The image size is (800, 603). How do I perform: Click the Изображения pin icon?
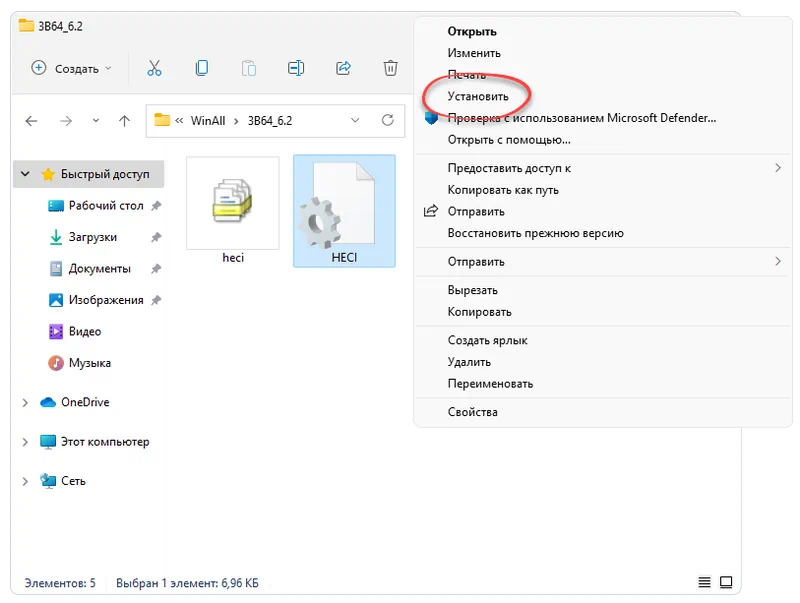(x=156, y=300)
